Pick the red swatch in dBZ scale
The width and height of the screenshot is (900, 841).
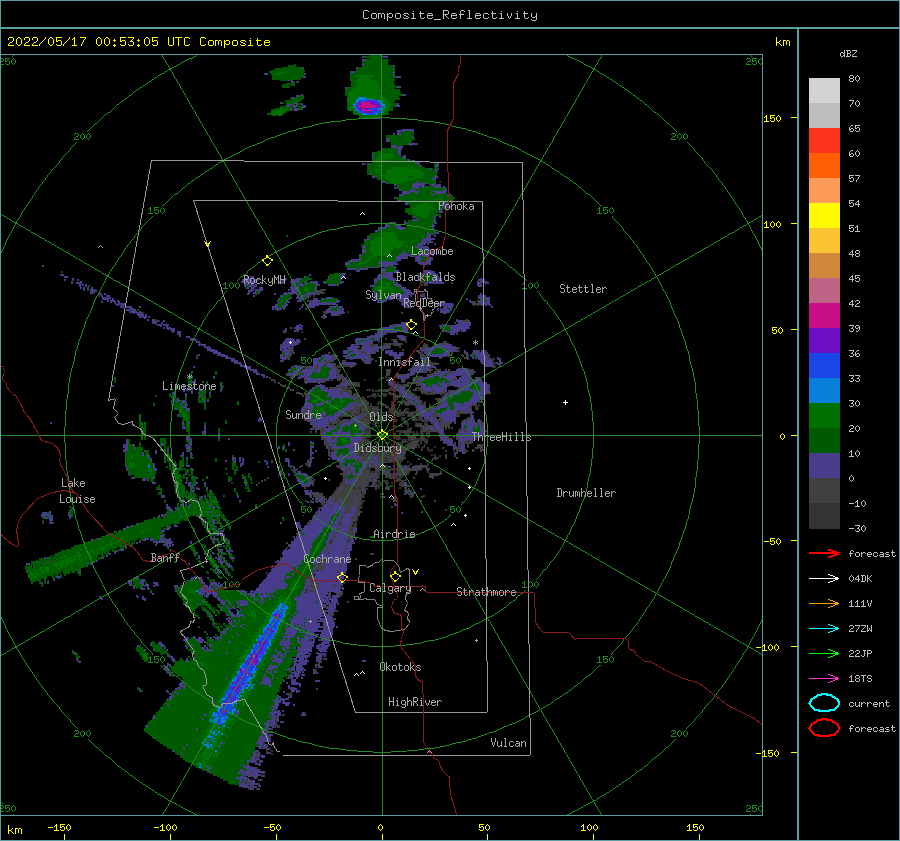pyautogui.click(x=824, y=141)
